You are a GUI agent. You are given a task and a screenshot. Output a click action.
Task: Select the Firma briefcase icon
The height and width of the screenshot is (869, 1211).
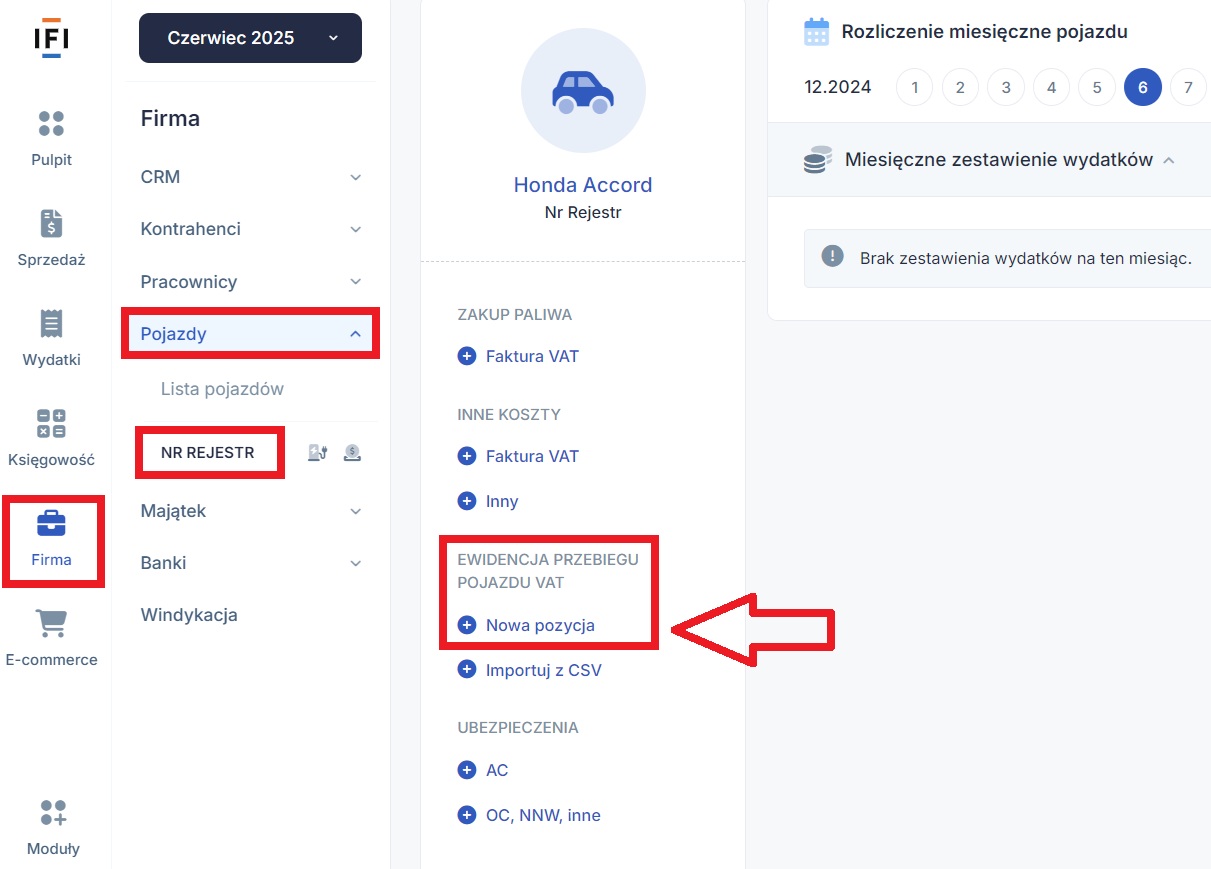[51, 523]
